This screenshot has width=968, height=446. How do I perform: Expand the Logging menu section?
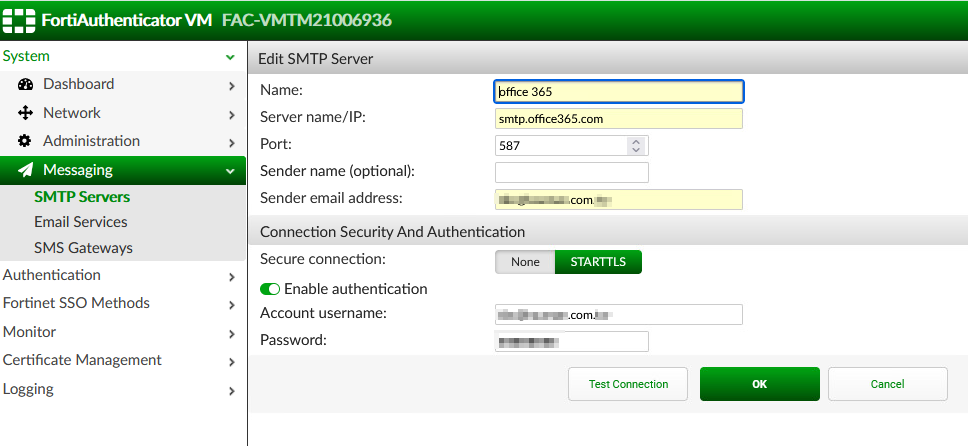[231, 390]
